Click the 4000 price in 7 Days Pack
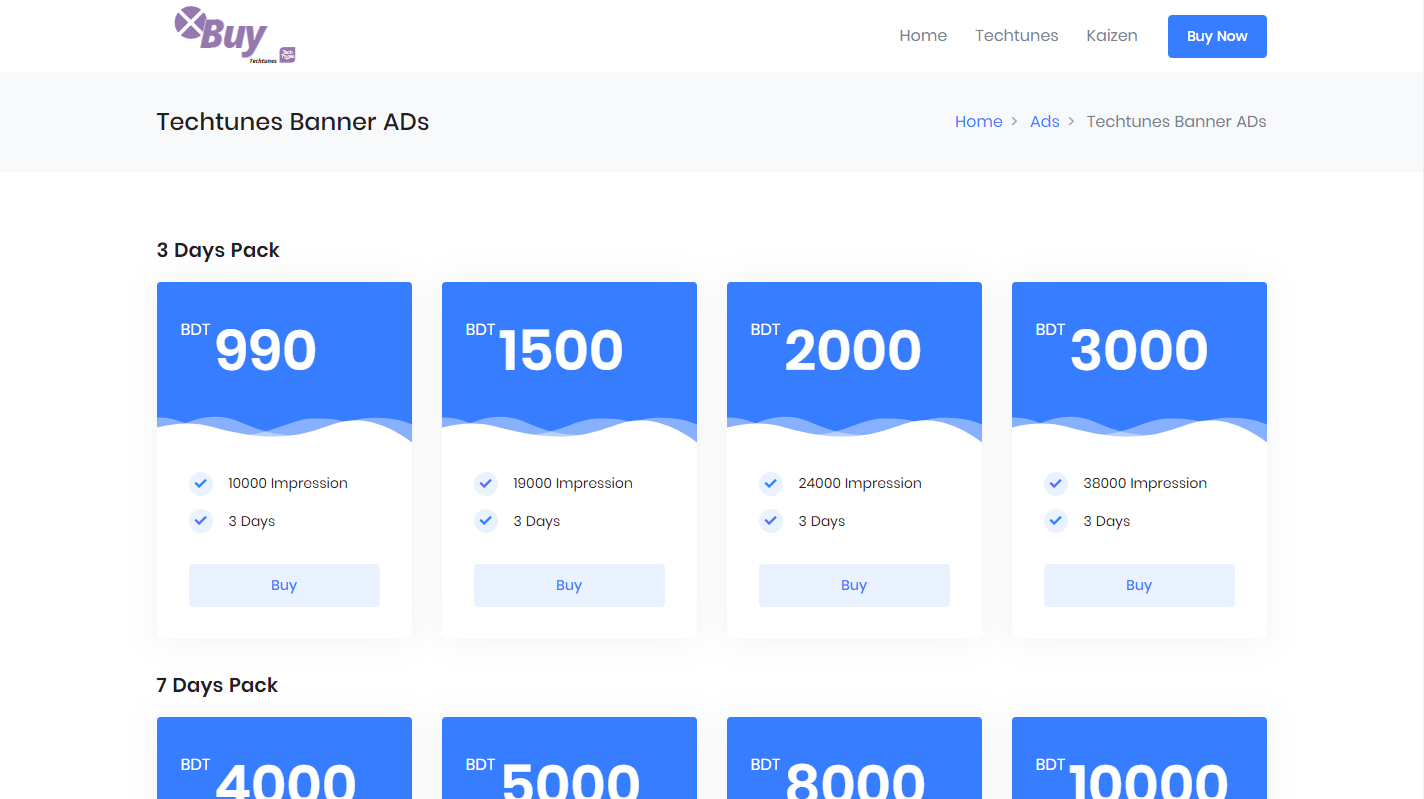1424x799 pixels. pos(286,780)
